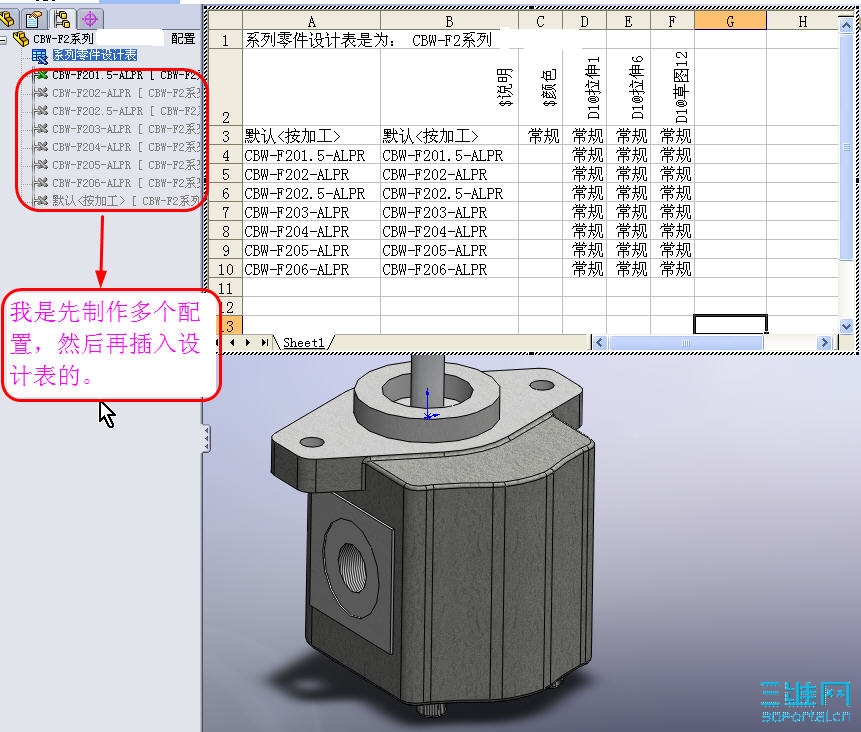The height and width of the screenshot is (732, 861).
Task: Click the vertical scrollbar down arrow
Action: click(846, 326)
